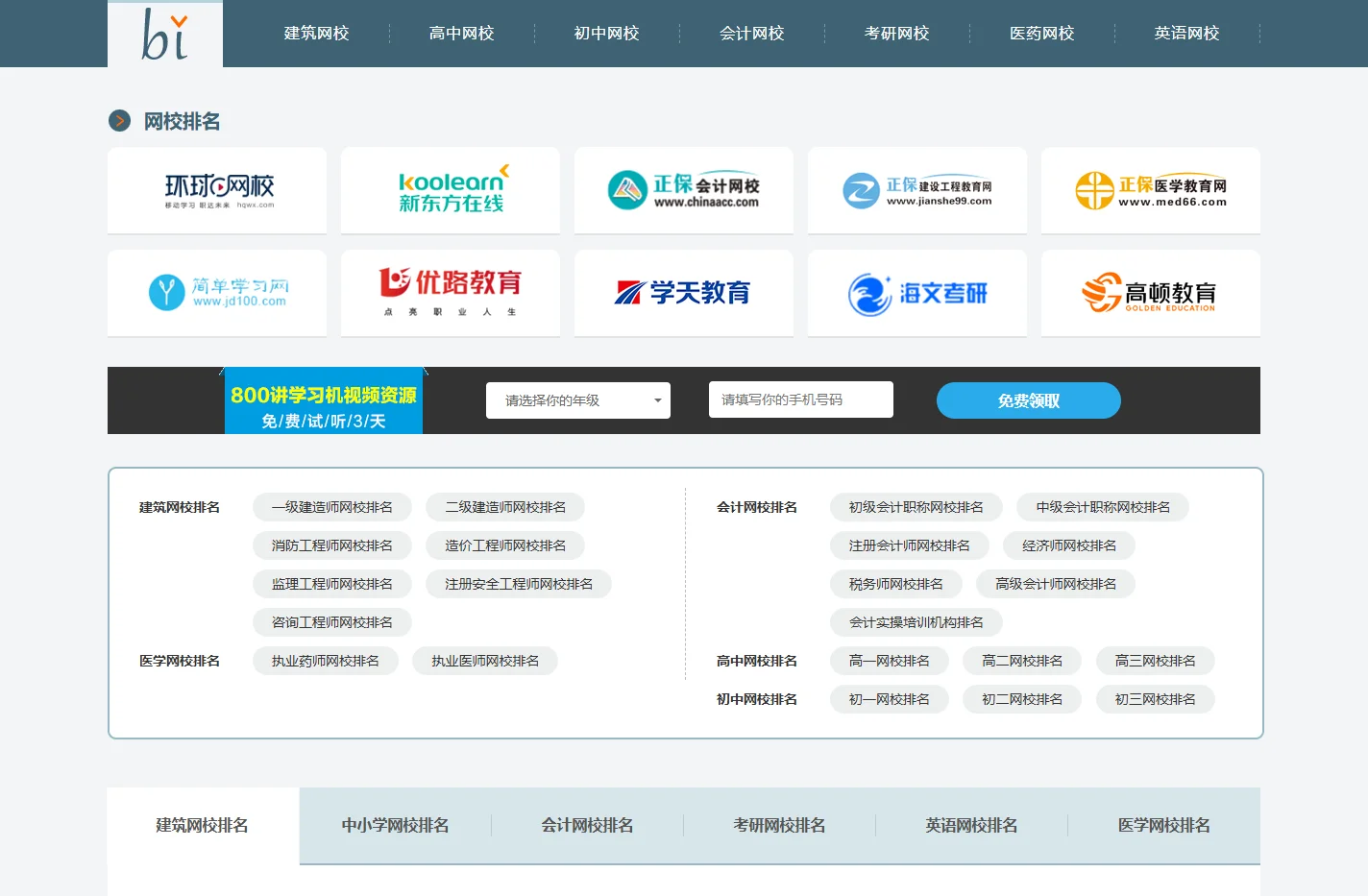Open the 学天教育 logo card
The width and height of the screenshot is (1368, 896).
pos(684,293)
